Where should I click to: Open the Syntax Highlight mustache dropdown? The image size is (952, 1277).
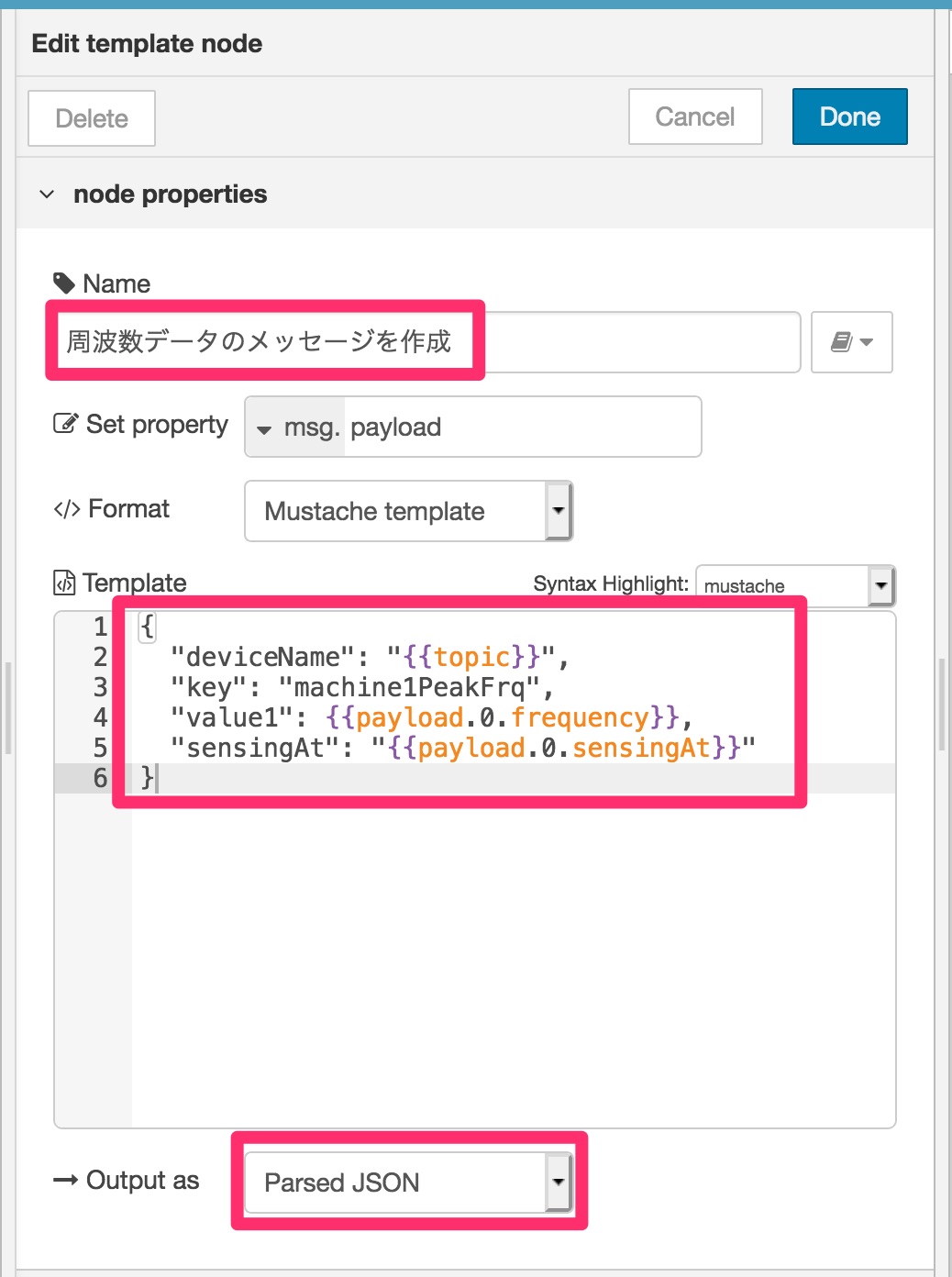click(795, 586)
